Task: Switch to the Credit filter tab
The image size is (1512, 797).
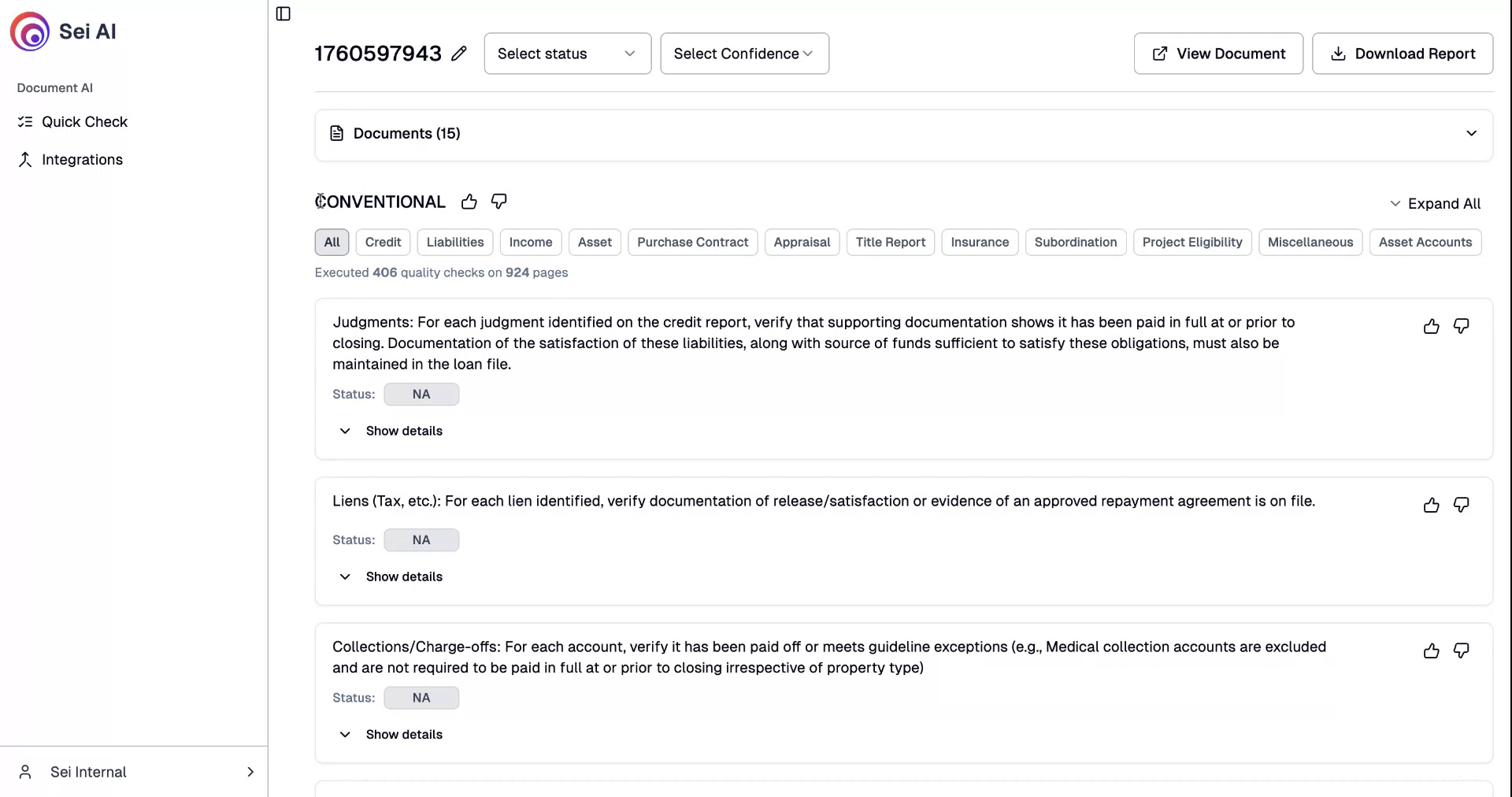Action: (x=383, y=242)
